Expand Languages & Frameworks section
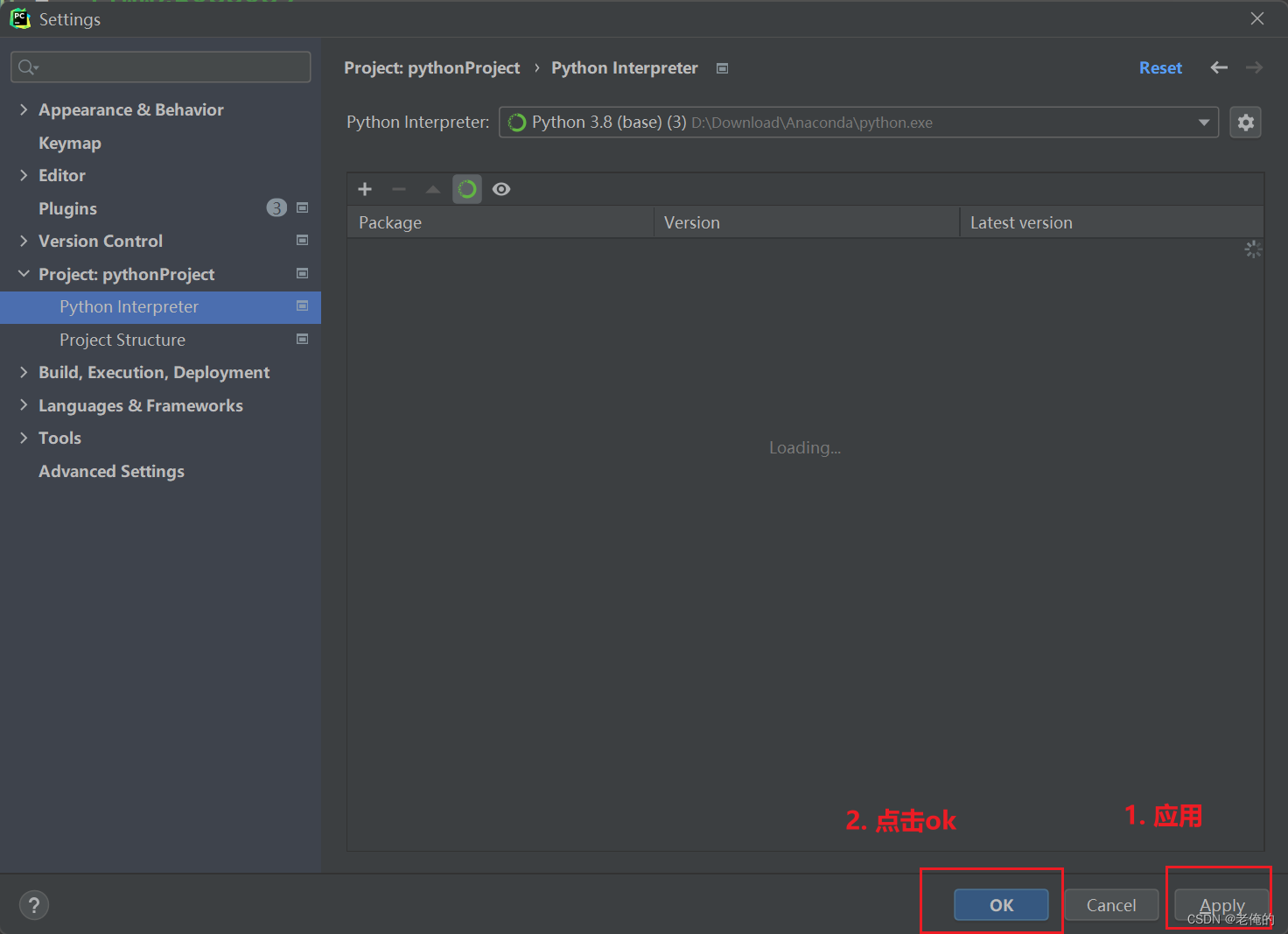The image size is (1288, 934). tap(24, 405)
